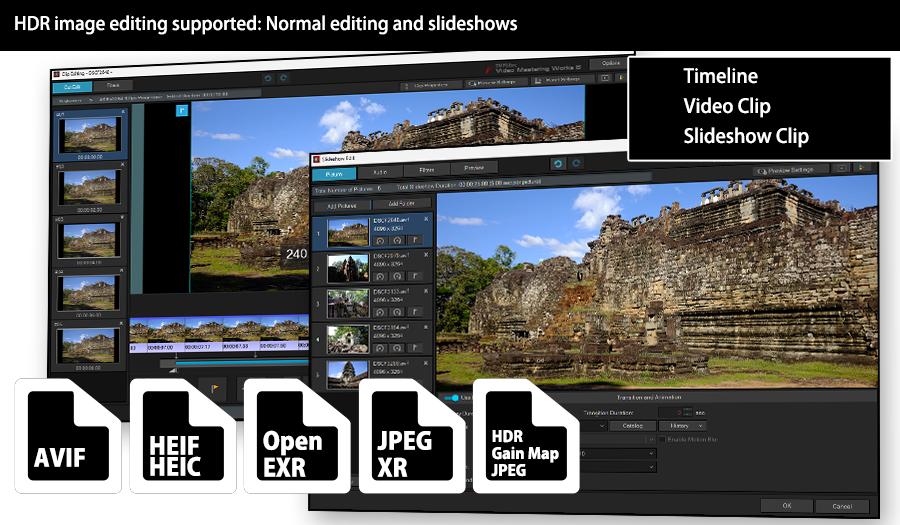Remove slideshow picture 4 with its X

426,327
